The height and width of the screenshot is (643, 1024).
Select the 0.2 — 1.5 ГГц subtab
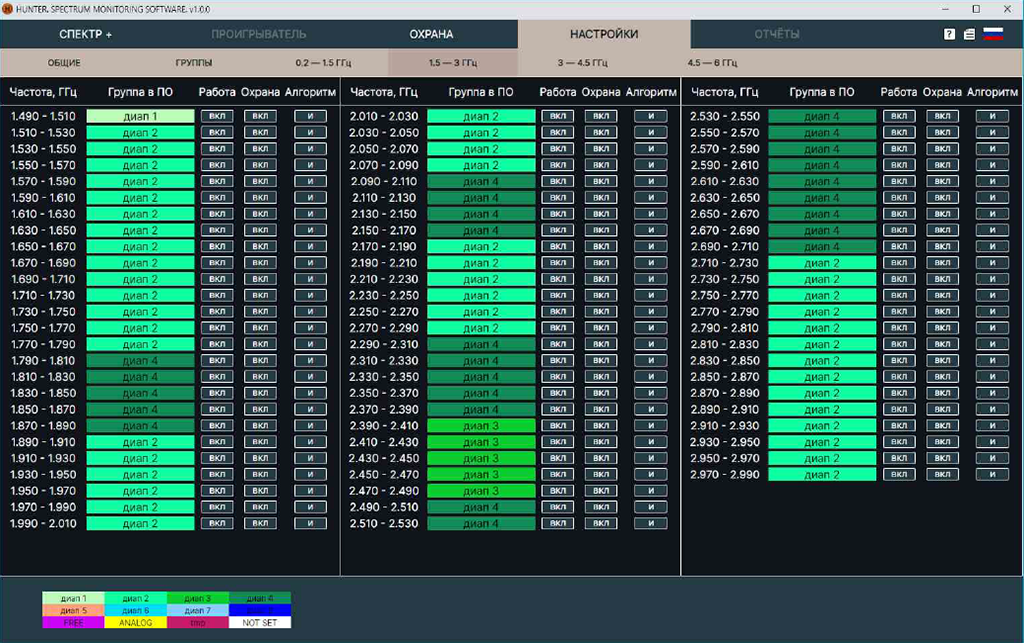[323, 63]
